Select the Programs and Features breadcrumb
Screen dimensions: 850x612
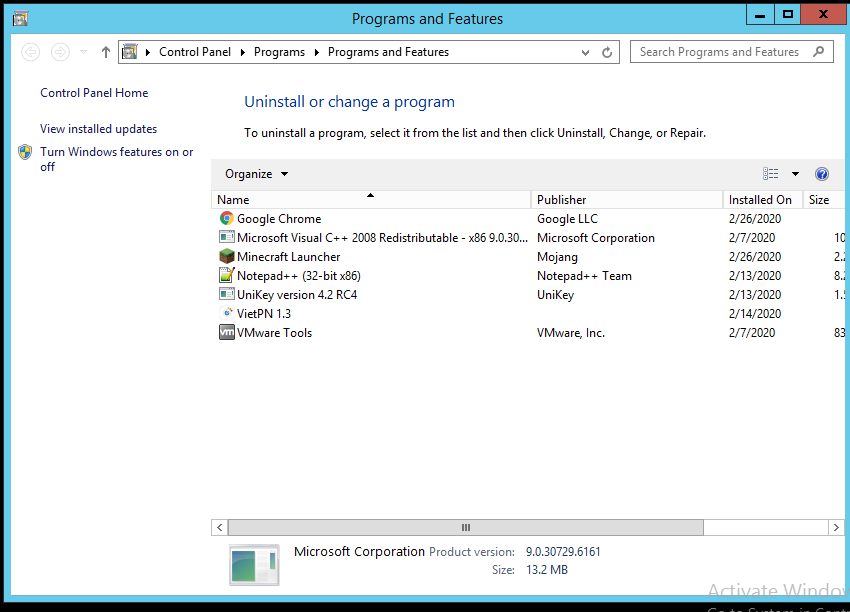(388, 52)
